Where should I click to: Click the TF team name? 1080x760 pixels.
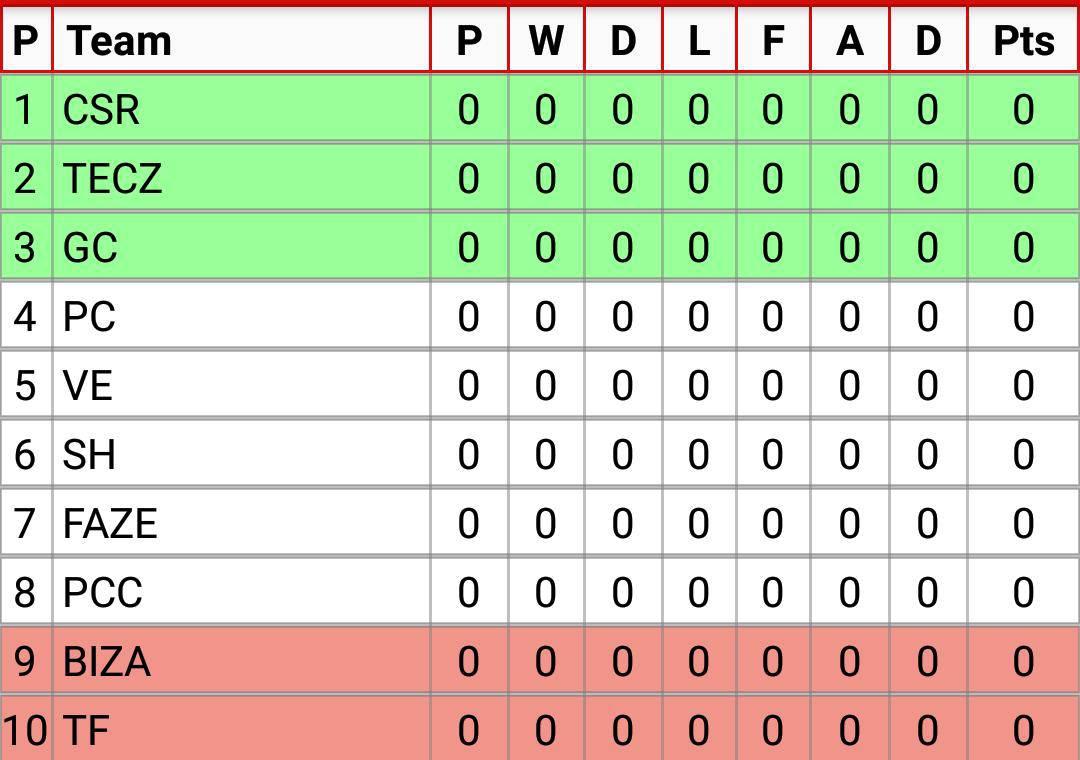point(86,730)
